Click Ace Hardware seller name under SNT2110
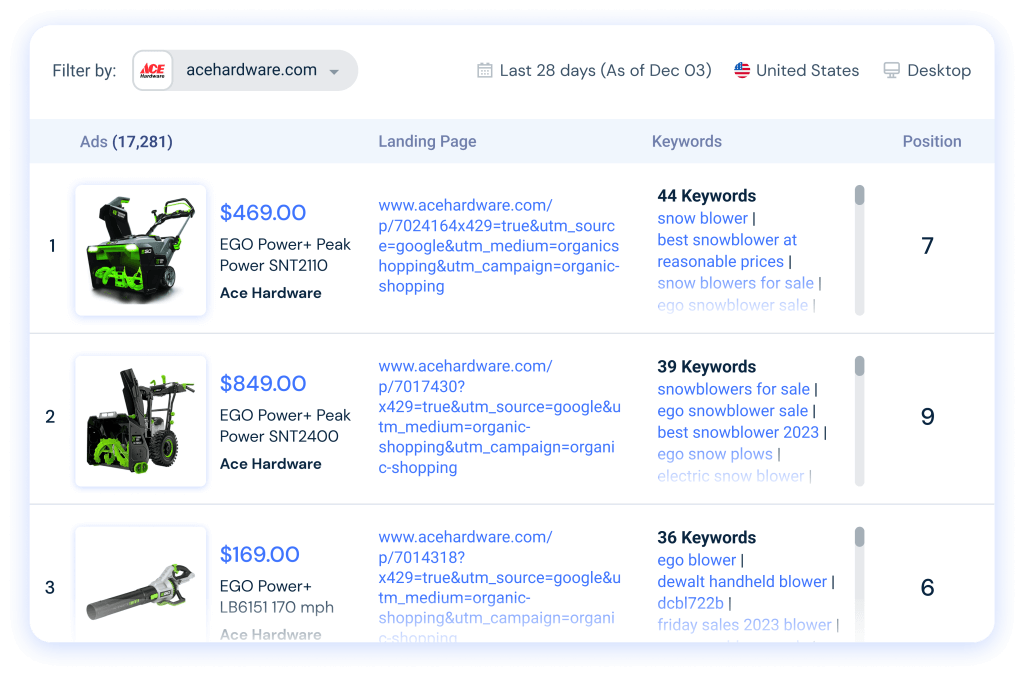The height and width of the screenshot is (676, 1024). (270, 293)
